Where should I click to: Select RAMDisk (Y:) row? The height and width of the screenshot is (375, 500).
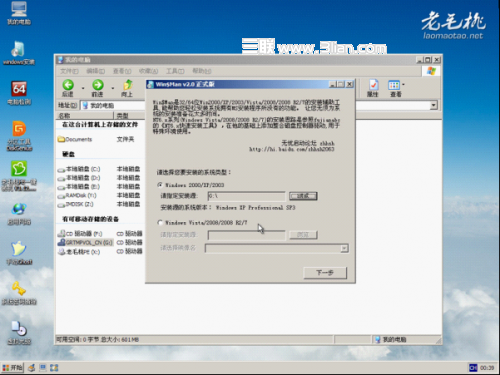tap(77, 195)
